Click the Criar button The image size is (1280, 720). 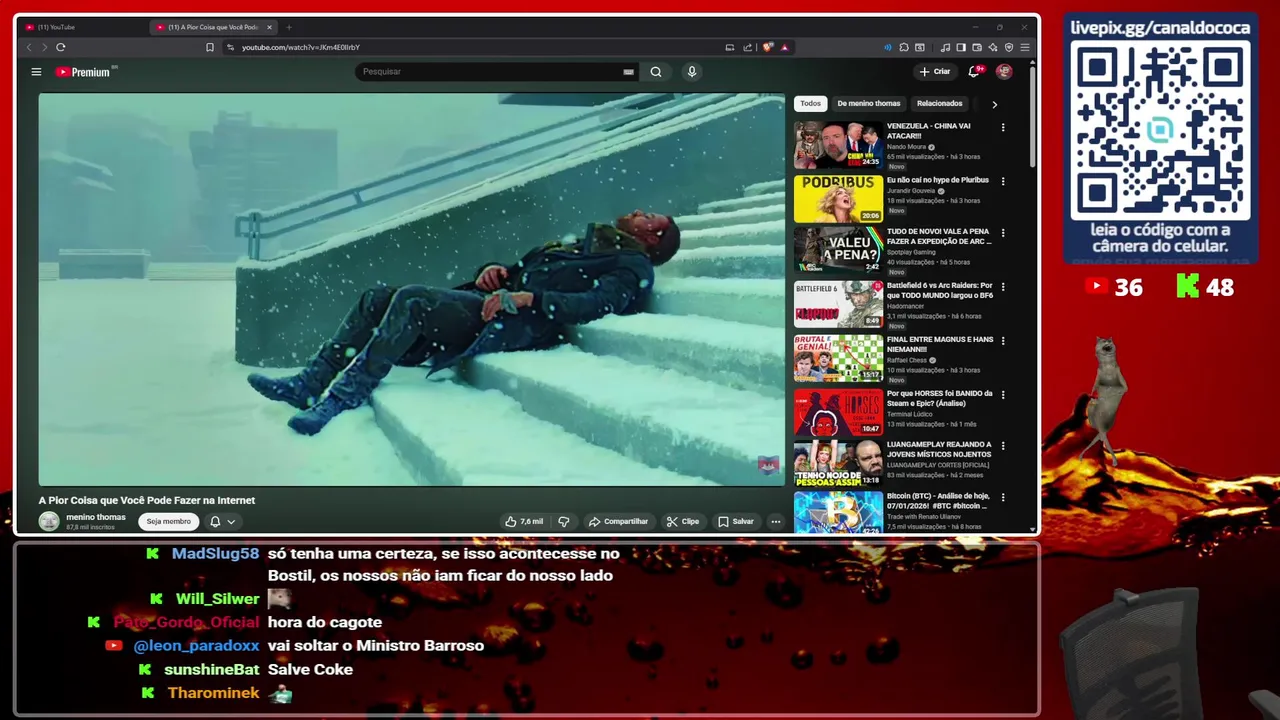pyautogui.click(x=935, y=71)
